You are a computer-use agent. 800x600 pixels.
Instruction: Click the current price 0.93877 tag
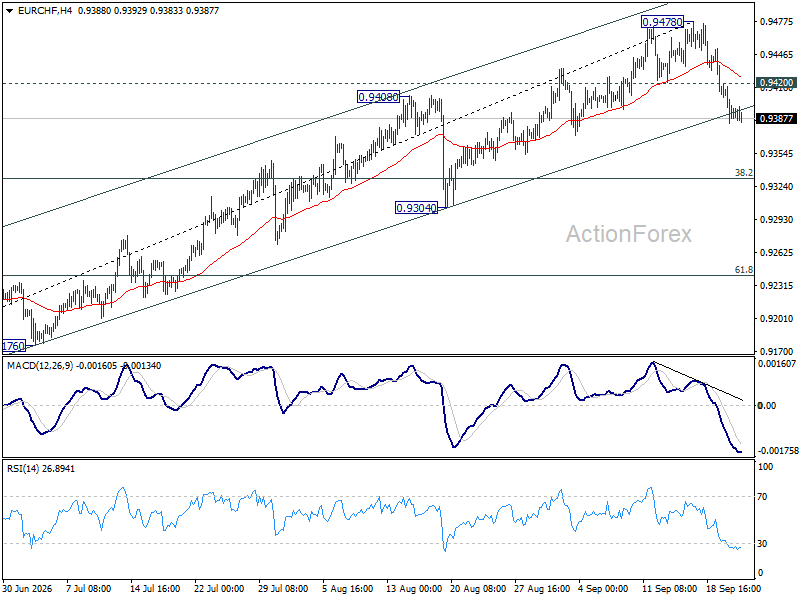(x=776, y=118)
